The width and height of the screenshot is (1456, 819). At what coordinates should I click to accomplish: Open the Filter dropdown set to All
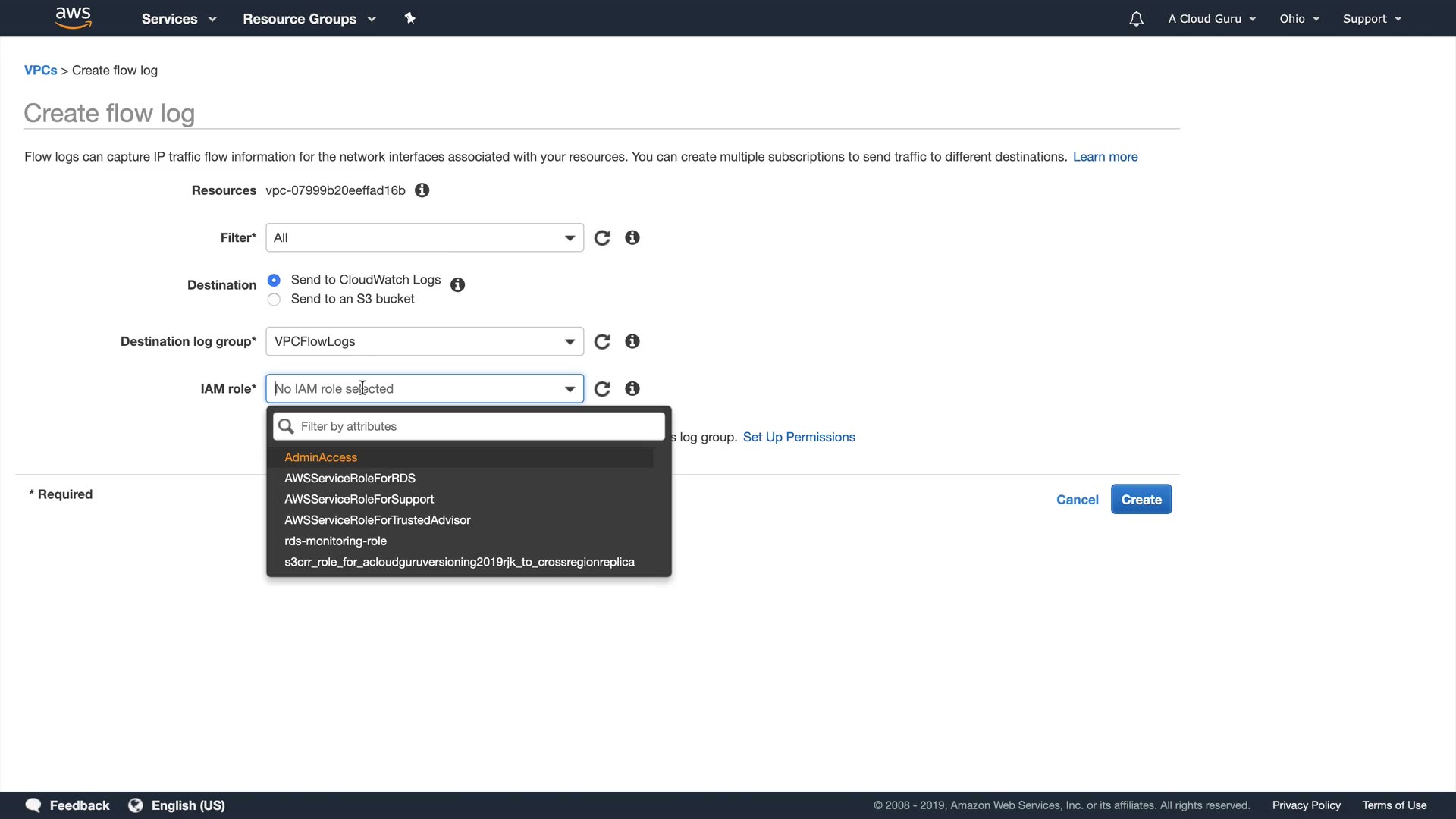[424, 238]
